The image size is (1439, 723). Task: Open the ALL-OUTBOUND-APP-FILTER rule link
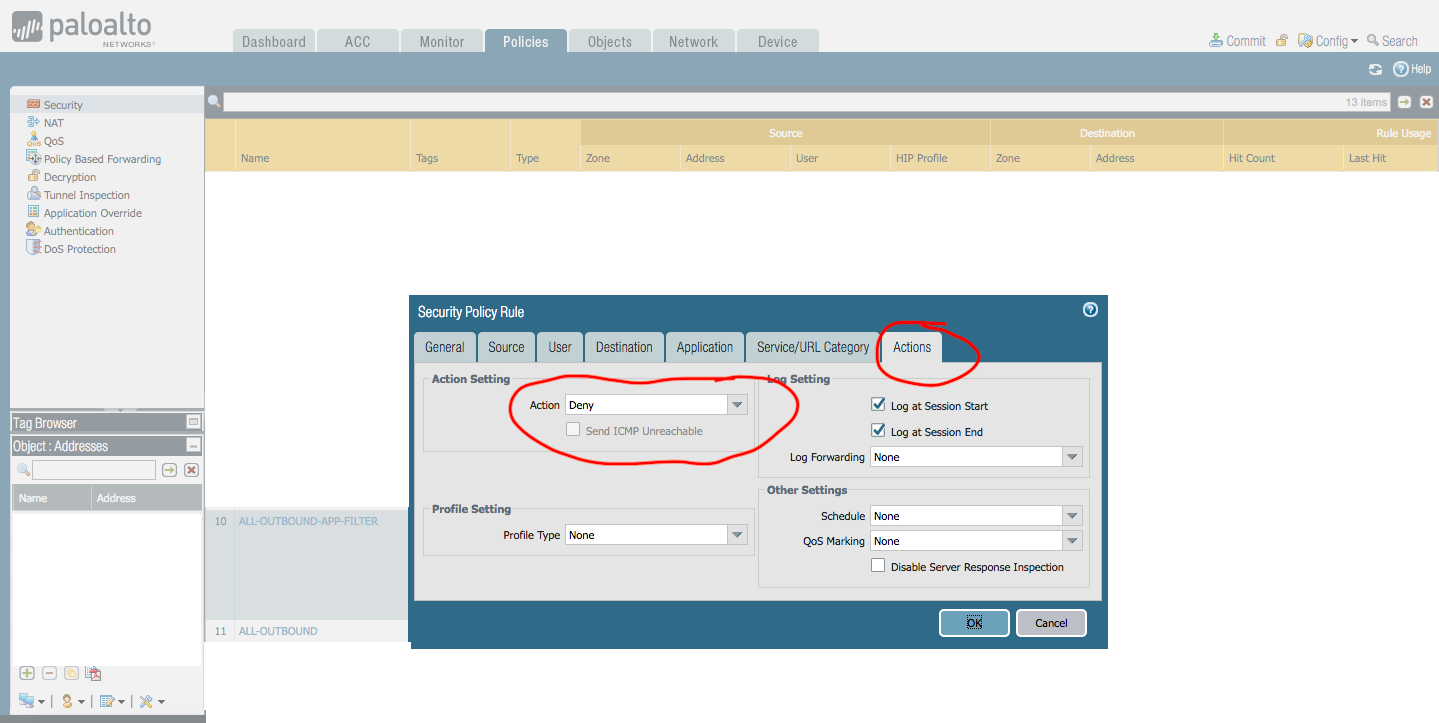point(308,521)
